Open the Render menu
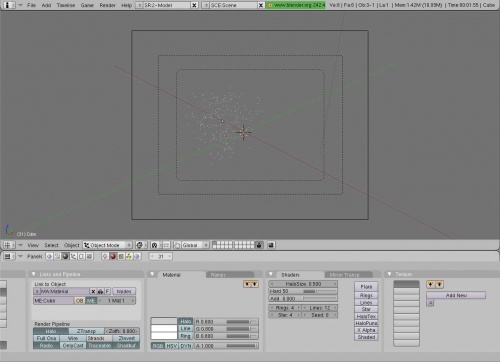Viewport: 500px width, 362px height. pyautogui.click(x=107, y=5)
